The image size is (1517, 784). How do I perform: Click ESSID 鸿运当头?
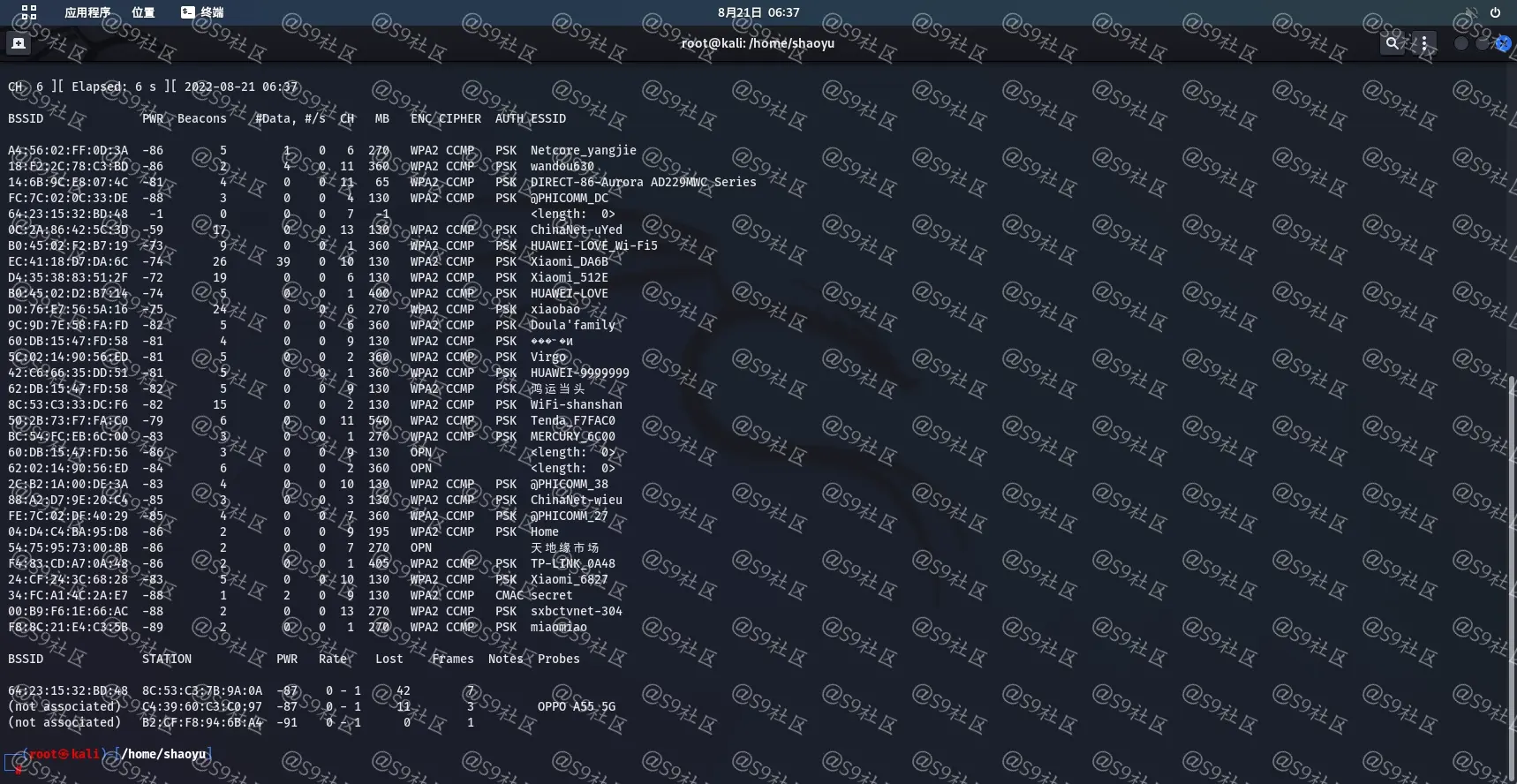pyautogui.click(x=557, y=388)
